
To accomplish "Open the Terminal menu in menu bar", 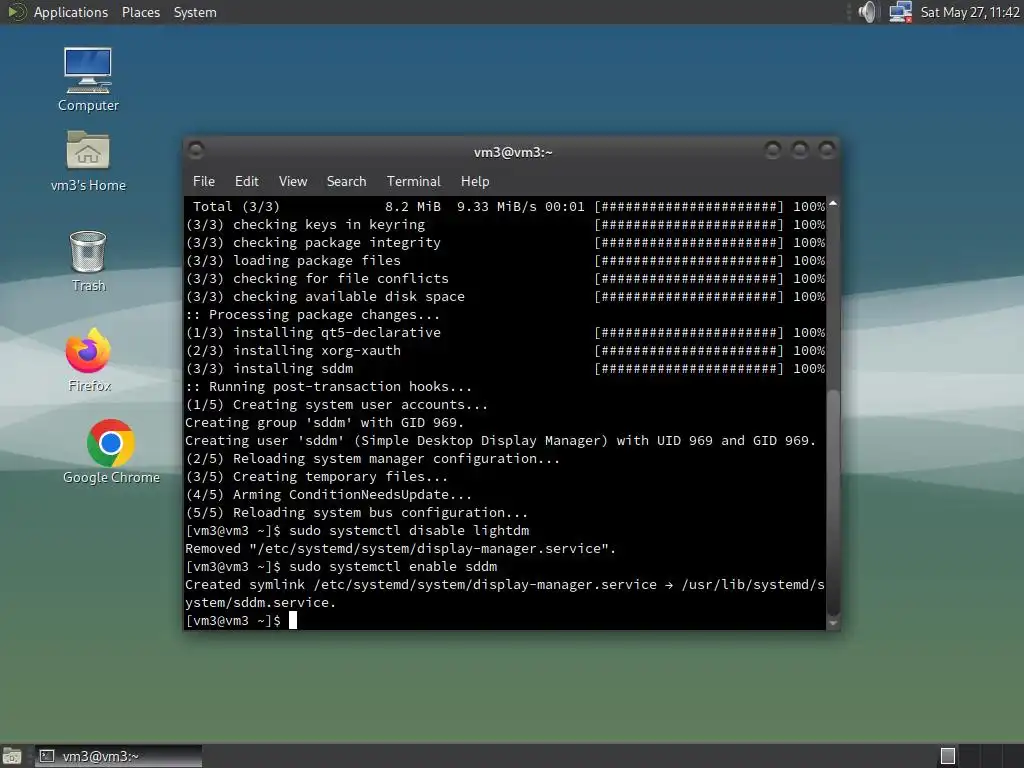I will click(x=413, y=182).
